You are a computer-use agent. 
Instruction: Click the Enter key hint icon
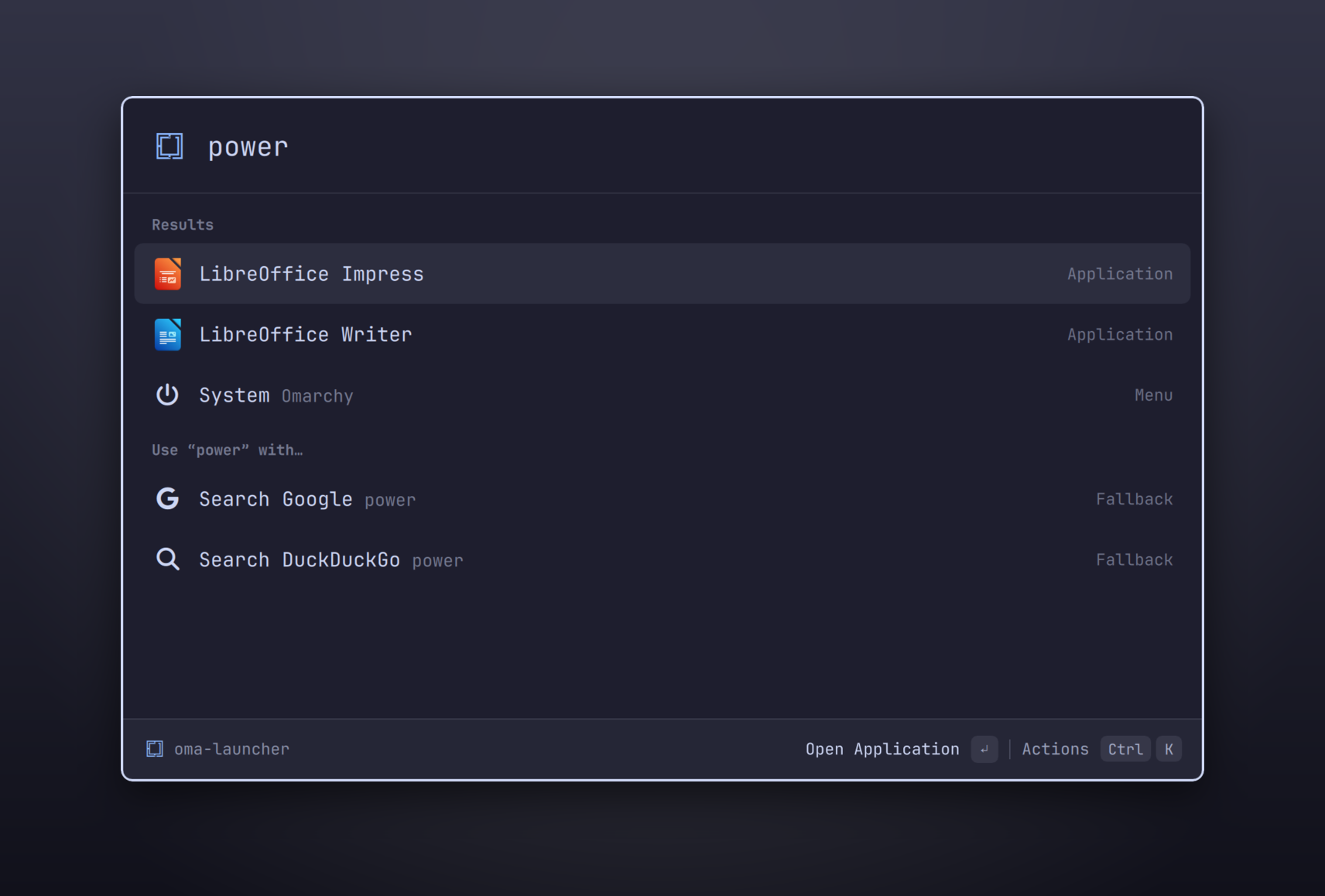(x=984, y=749)
